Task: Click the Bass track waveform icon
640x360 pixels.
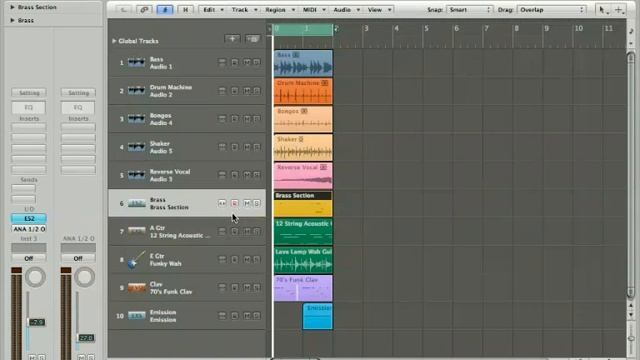Action: pyautogui.click(x=136, y=62)
